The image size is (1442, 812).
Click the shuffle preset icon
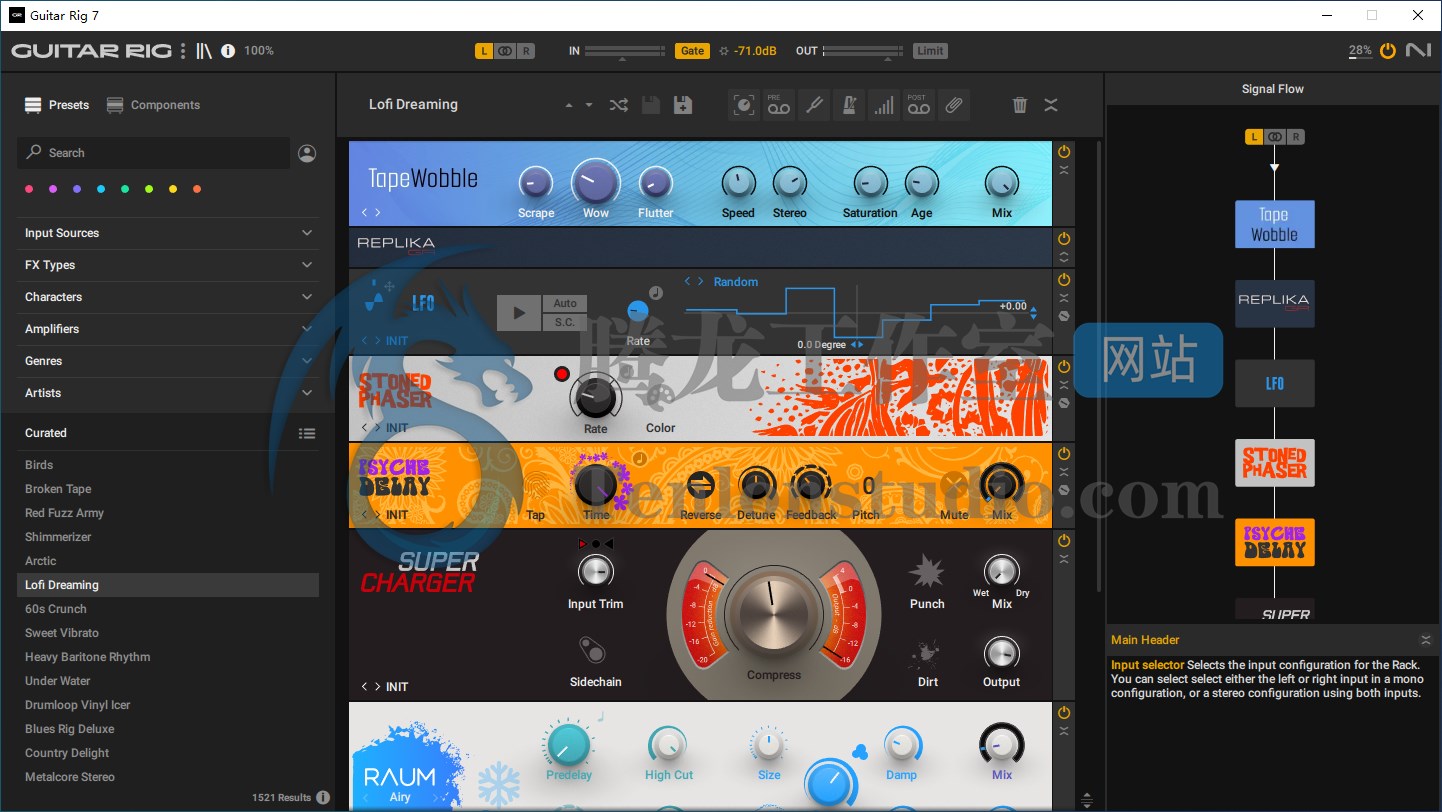(x=619, y=105)
